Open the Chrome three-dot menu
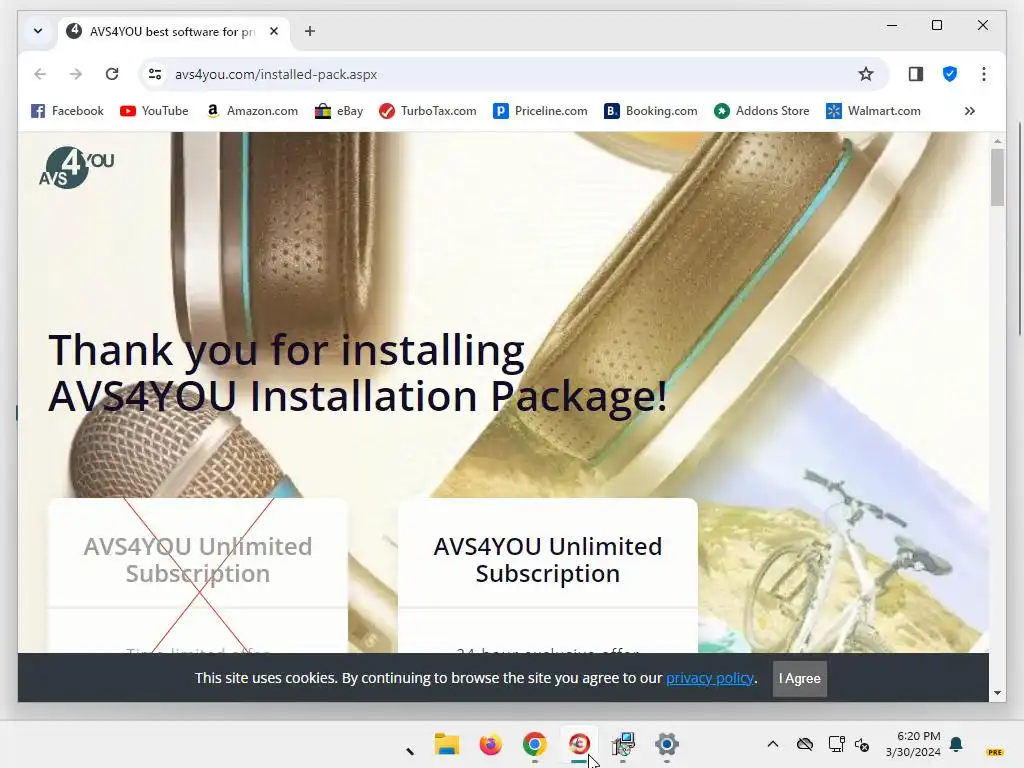Screen dimensions: 1024x768 984,74
